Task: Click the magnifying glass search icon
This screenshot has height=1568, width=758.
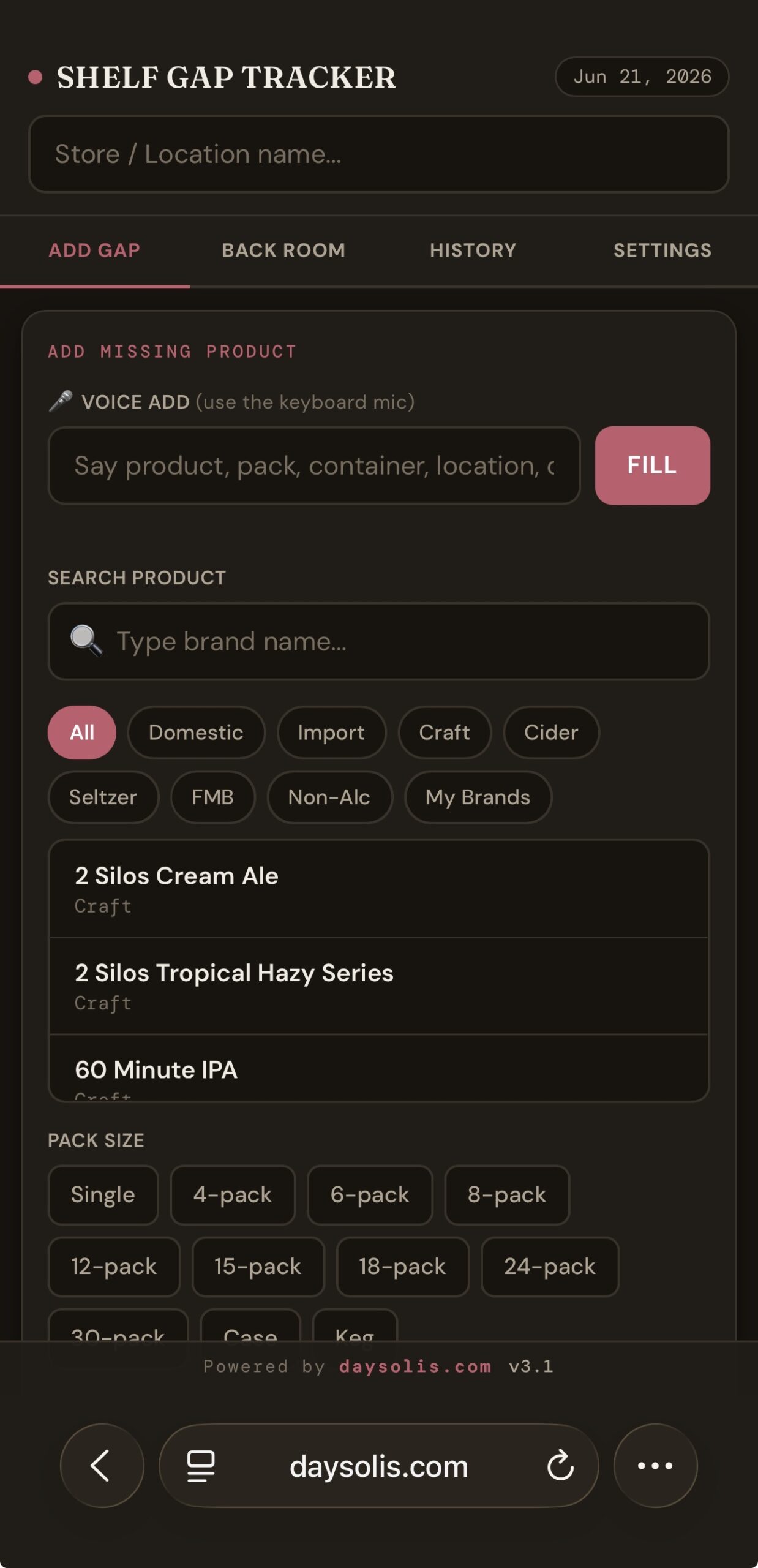Action: 86,641
